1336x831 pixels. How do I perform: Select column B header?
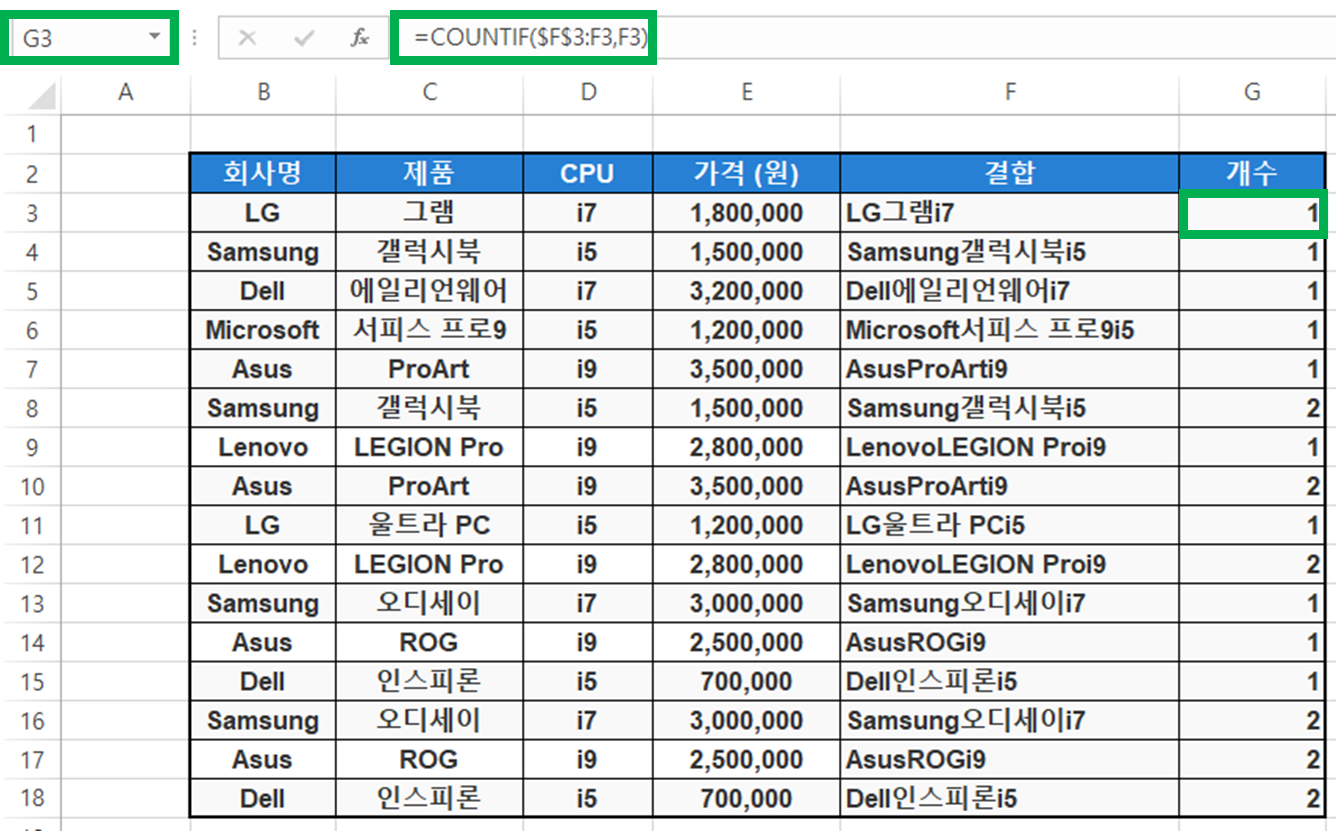pos(263,92)
